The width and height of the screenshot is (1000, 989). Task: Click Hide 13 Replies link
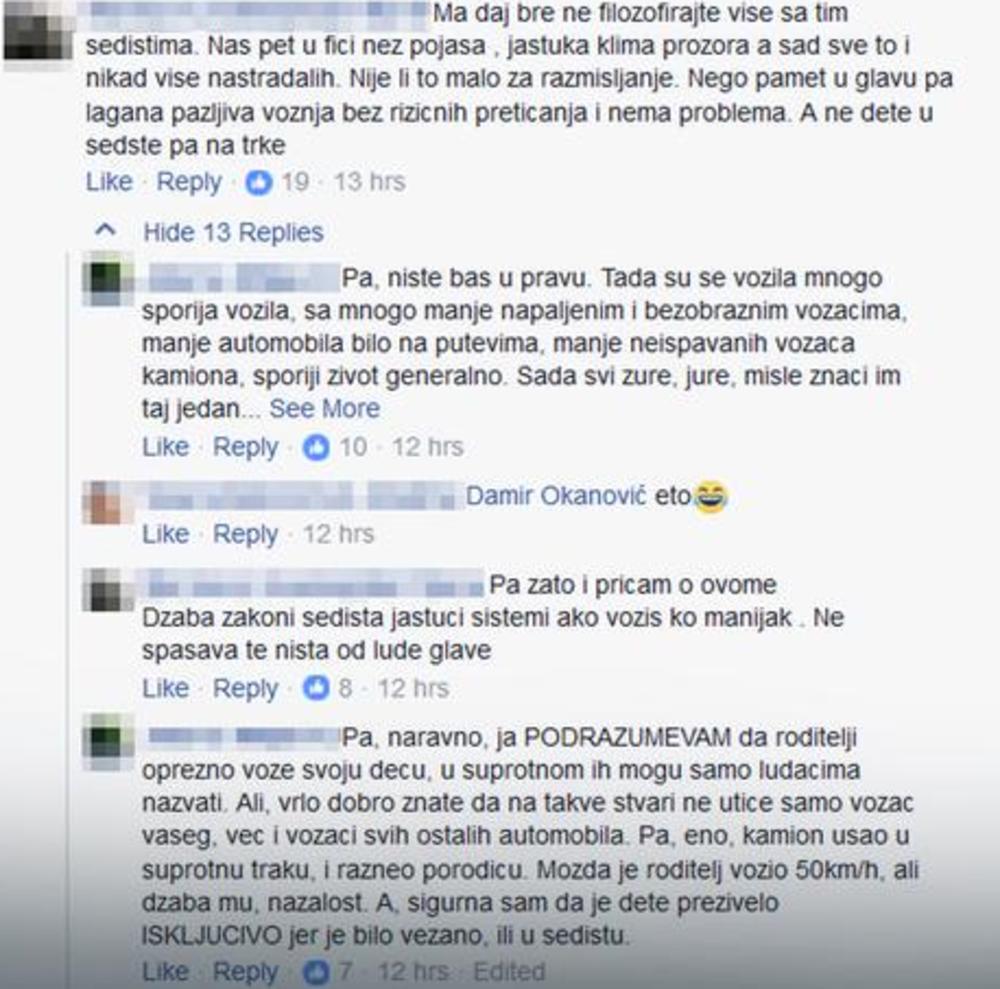tap(233, 232)
